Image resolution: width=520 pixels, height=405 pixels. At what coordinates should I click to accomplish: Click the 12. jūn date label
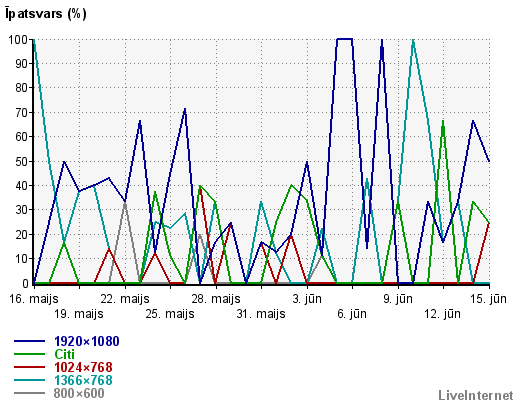click(442, 314)
